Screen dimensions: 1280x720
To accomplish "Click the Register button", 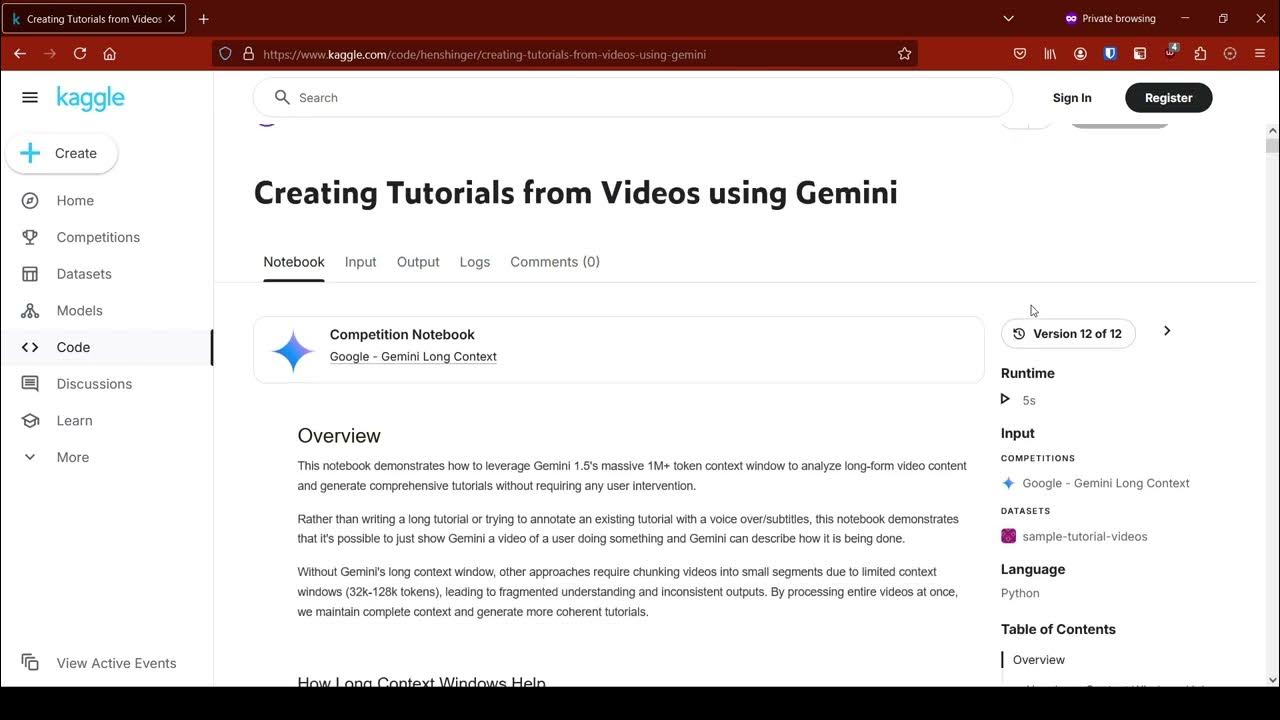I will (1168, 97).
